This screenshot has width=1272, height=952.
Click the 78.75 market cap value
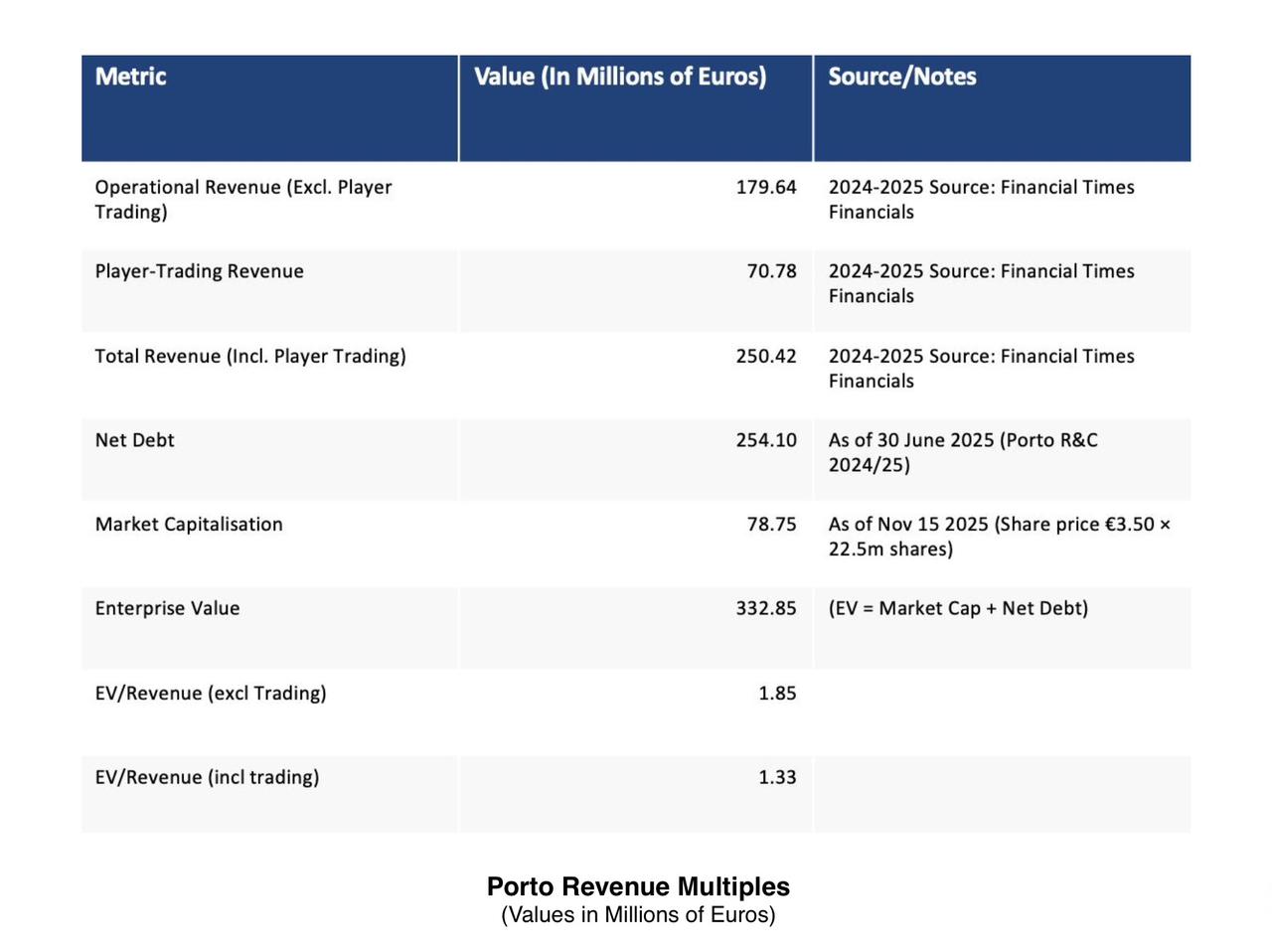[x=771, y=524]
